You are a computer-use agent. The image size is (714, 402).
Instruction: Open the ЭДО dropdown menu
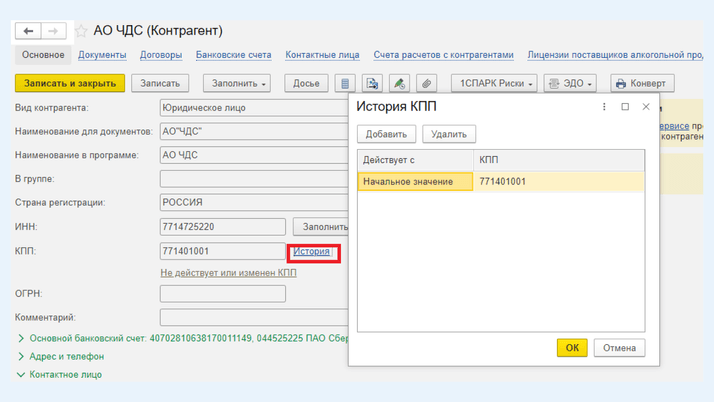pos(571,84)
